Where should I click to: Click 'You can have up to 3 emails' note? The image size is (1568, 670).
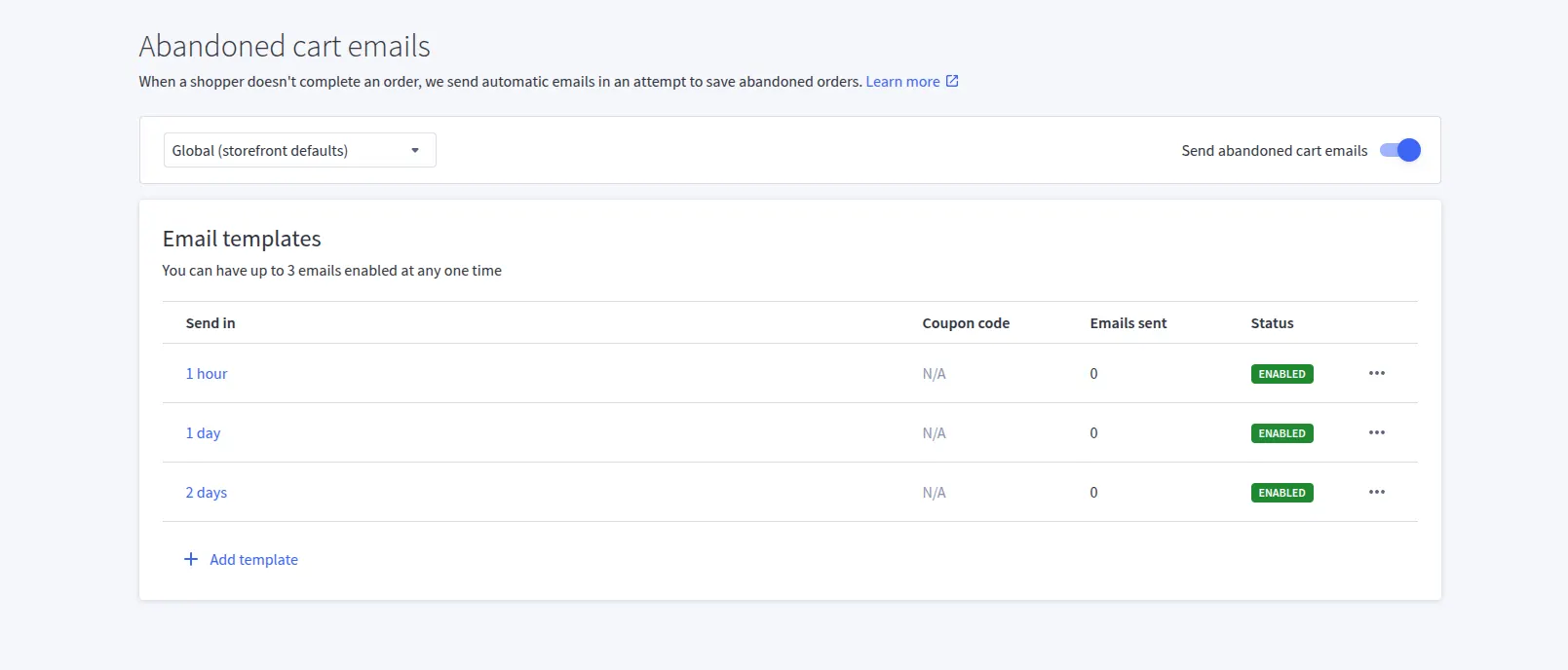(x=331, y=271)
